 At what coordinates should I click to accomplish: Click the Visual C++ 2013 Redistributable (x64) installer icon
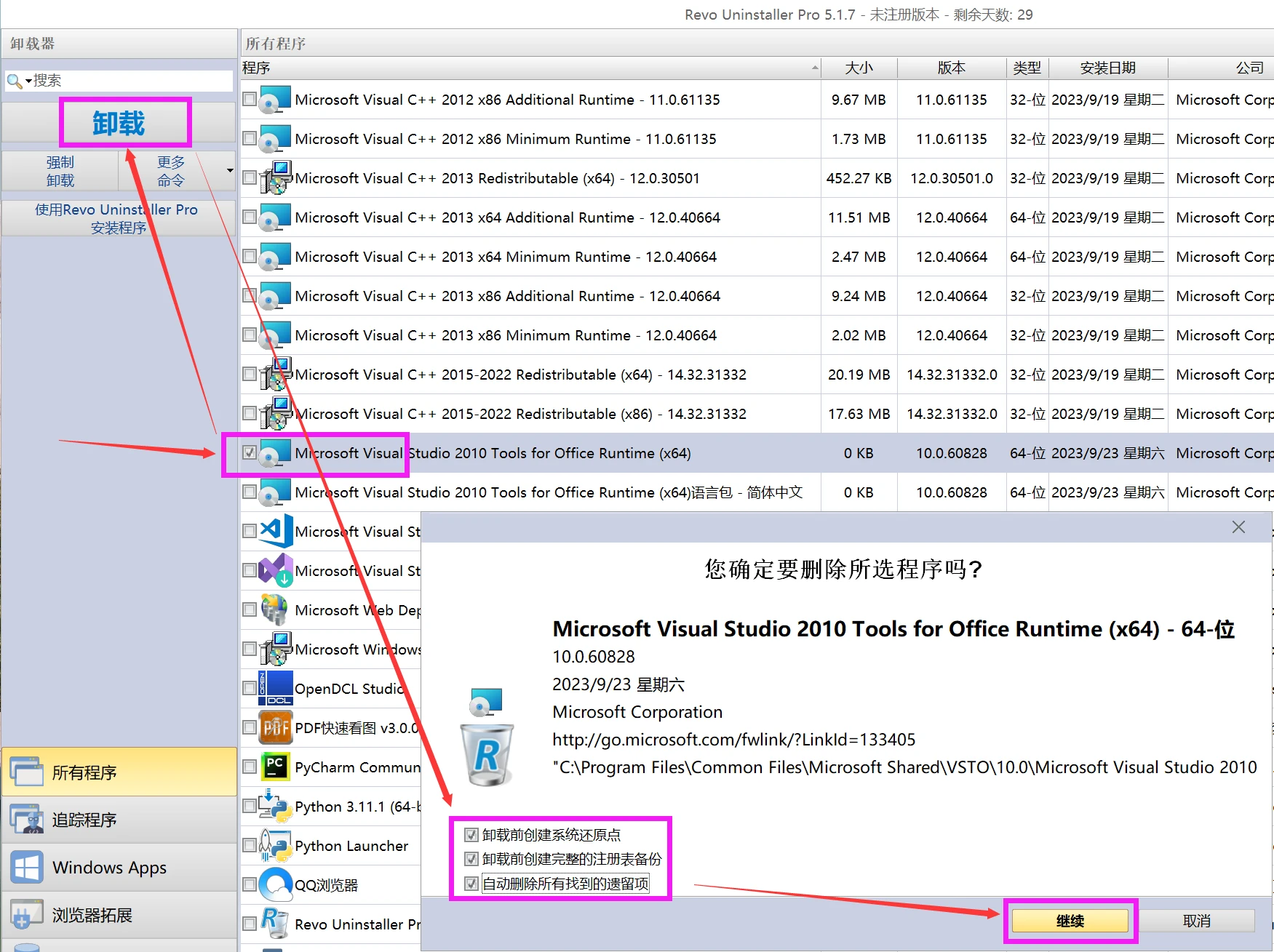click(x=276, y=178)
